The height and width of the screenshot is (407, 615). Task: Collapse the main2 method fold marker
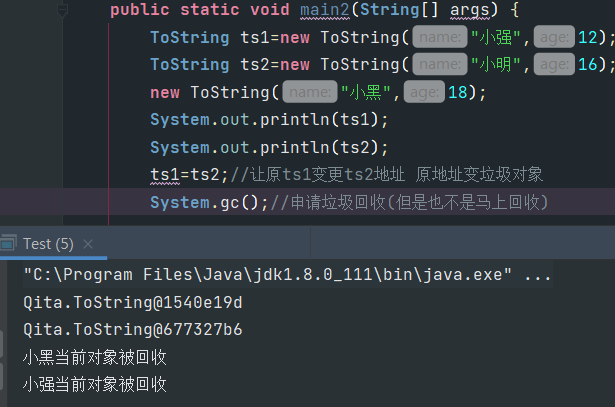click(x=63, y=11)
